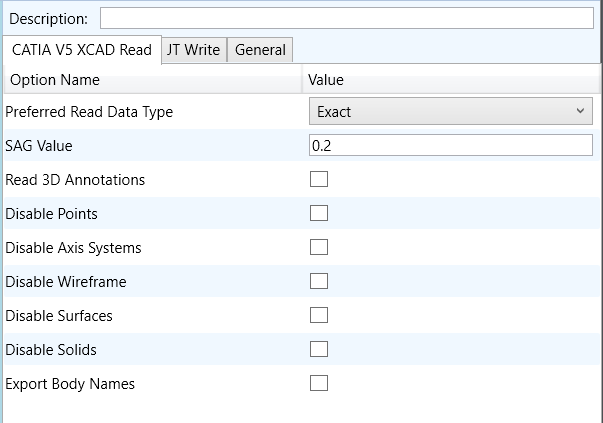Click the Value column header
603x423 pixels.
click(x=451, y=80)
